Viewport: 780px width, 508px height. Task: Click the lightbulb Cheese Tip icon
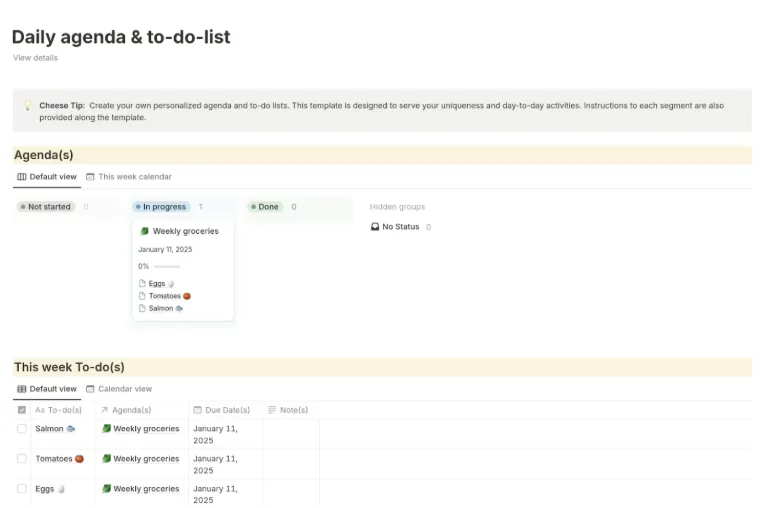click(28, 105)
